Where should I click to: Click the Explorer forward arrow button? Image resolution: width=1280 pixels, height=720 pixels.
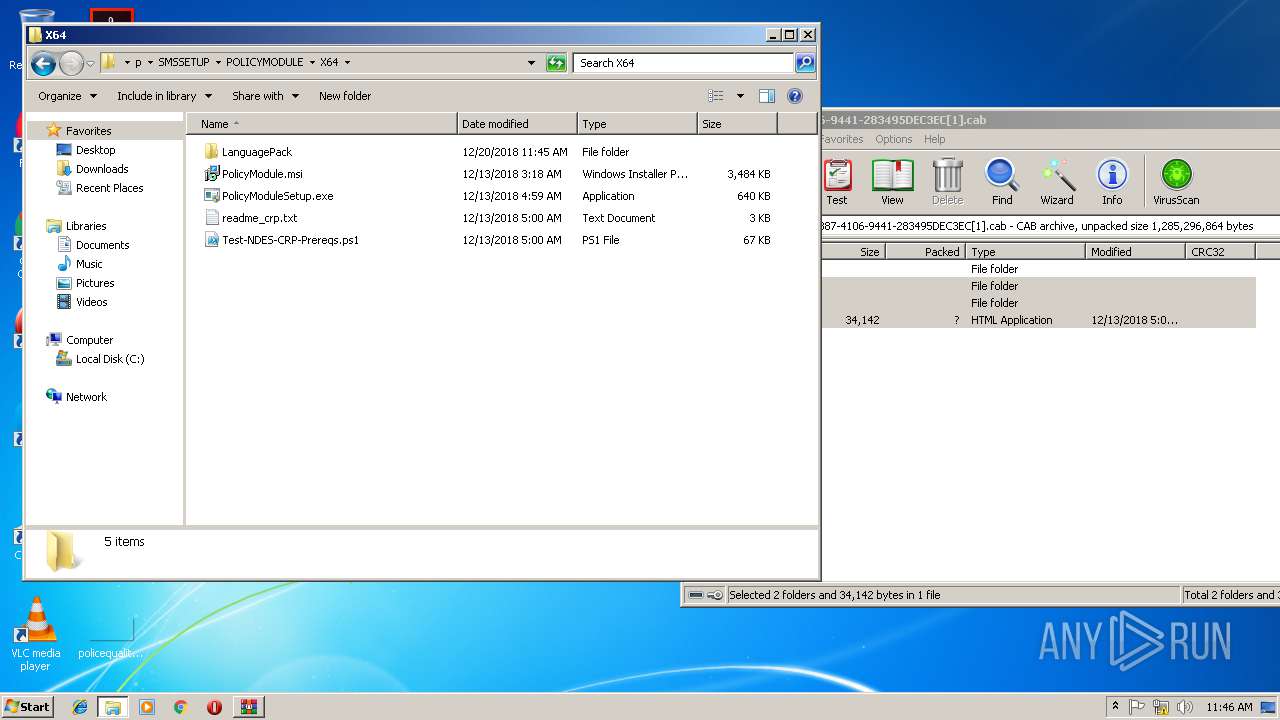[x=71, y=64]
